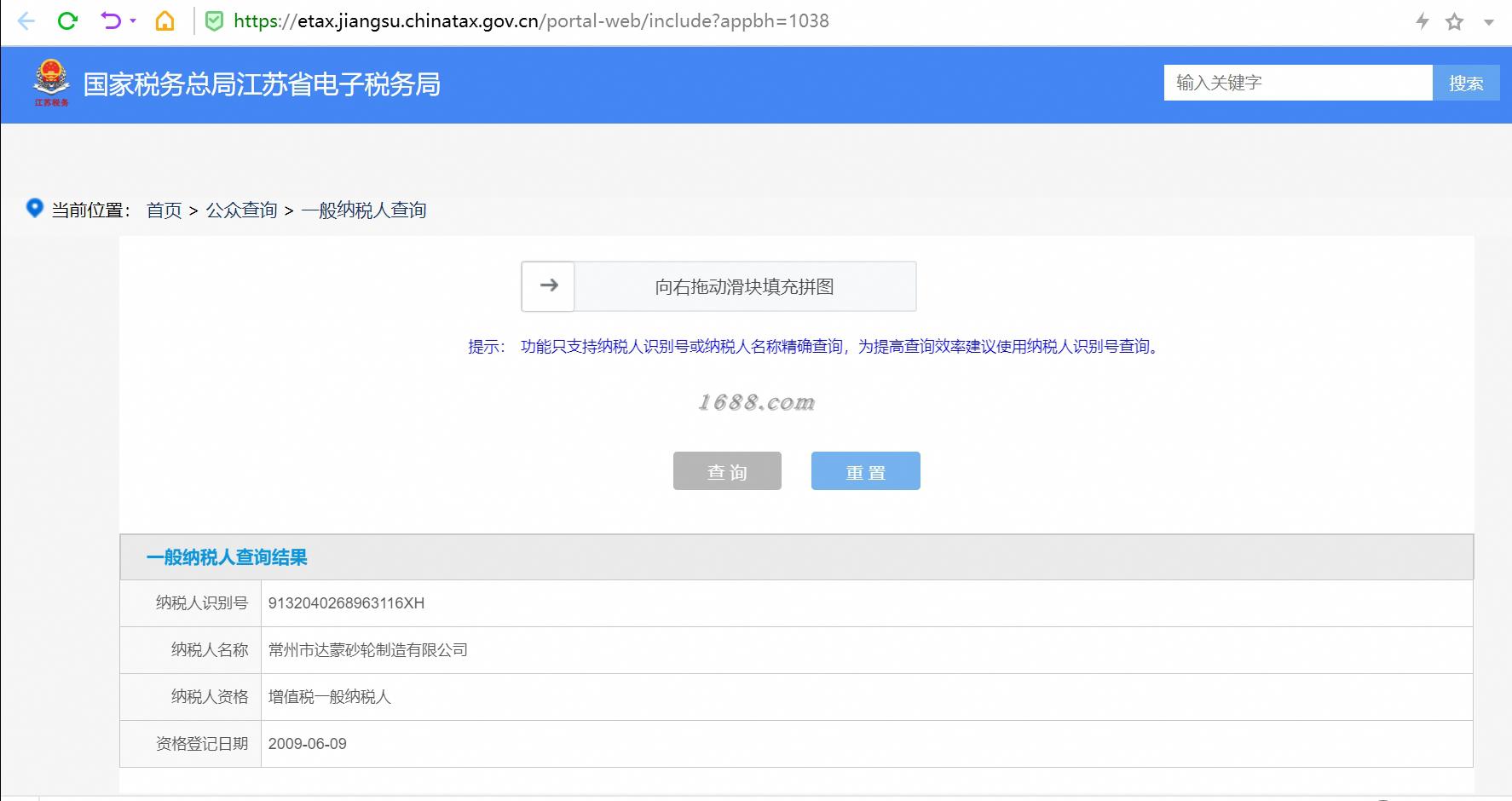The width and height of the screenshot is (1512, 801).
Task: Select the name 常州市达蒙砂轮制造有限公司
Action: tap(368, 650)
